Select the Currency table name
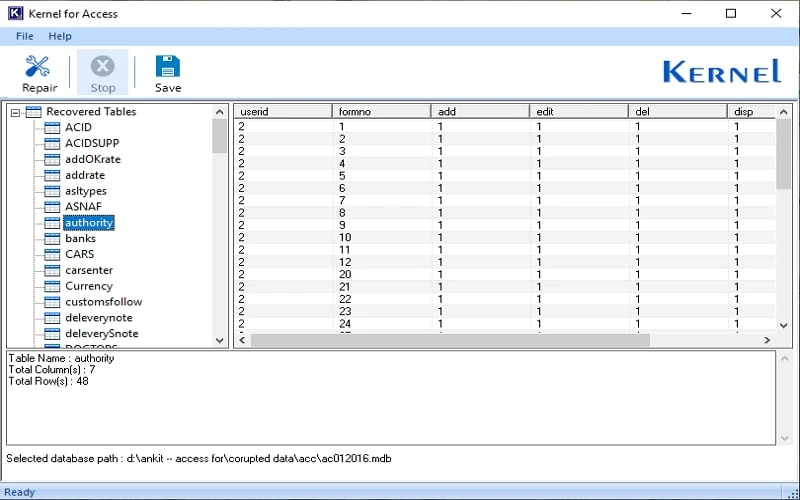 (x=88, y=286)
